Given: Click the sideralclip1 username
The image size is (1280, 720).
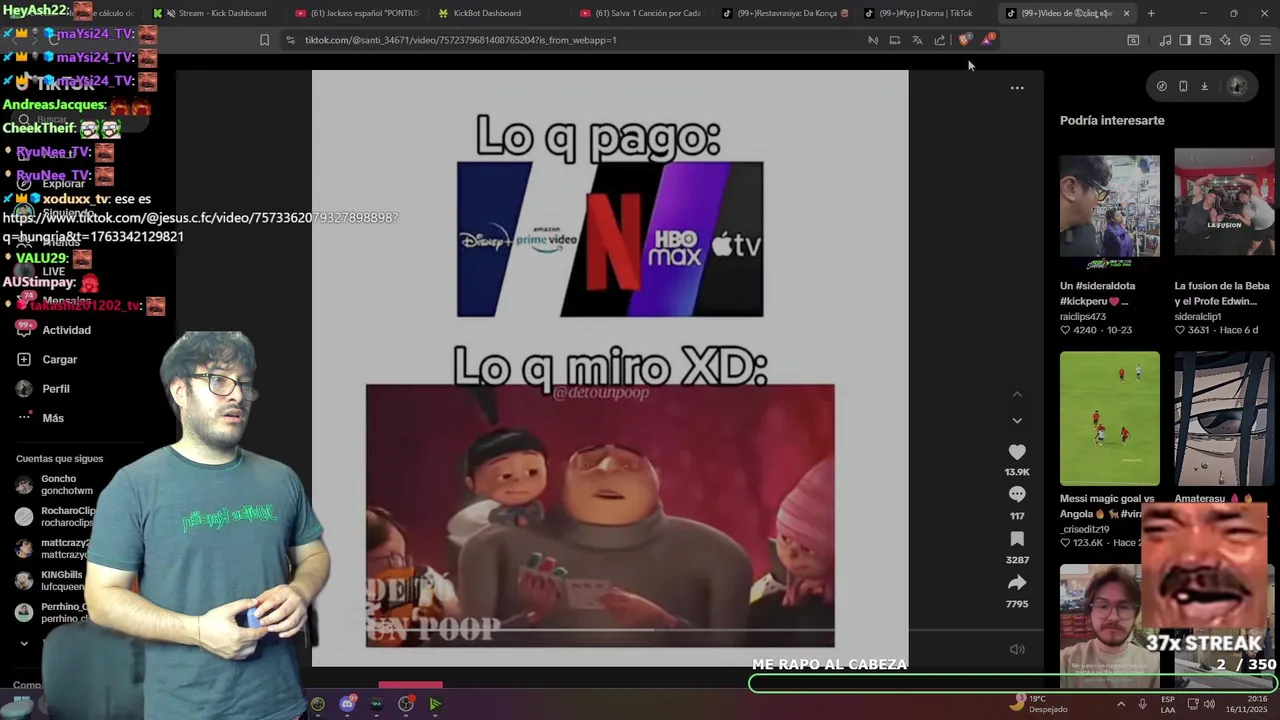Looking at the screenshot, I should (1198, 316).
